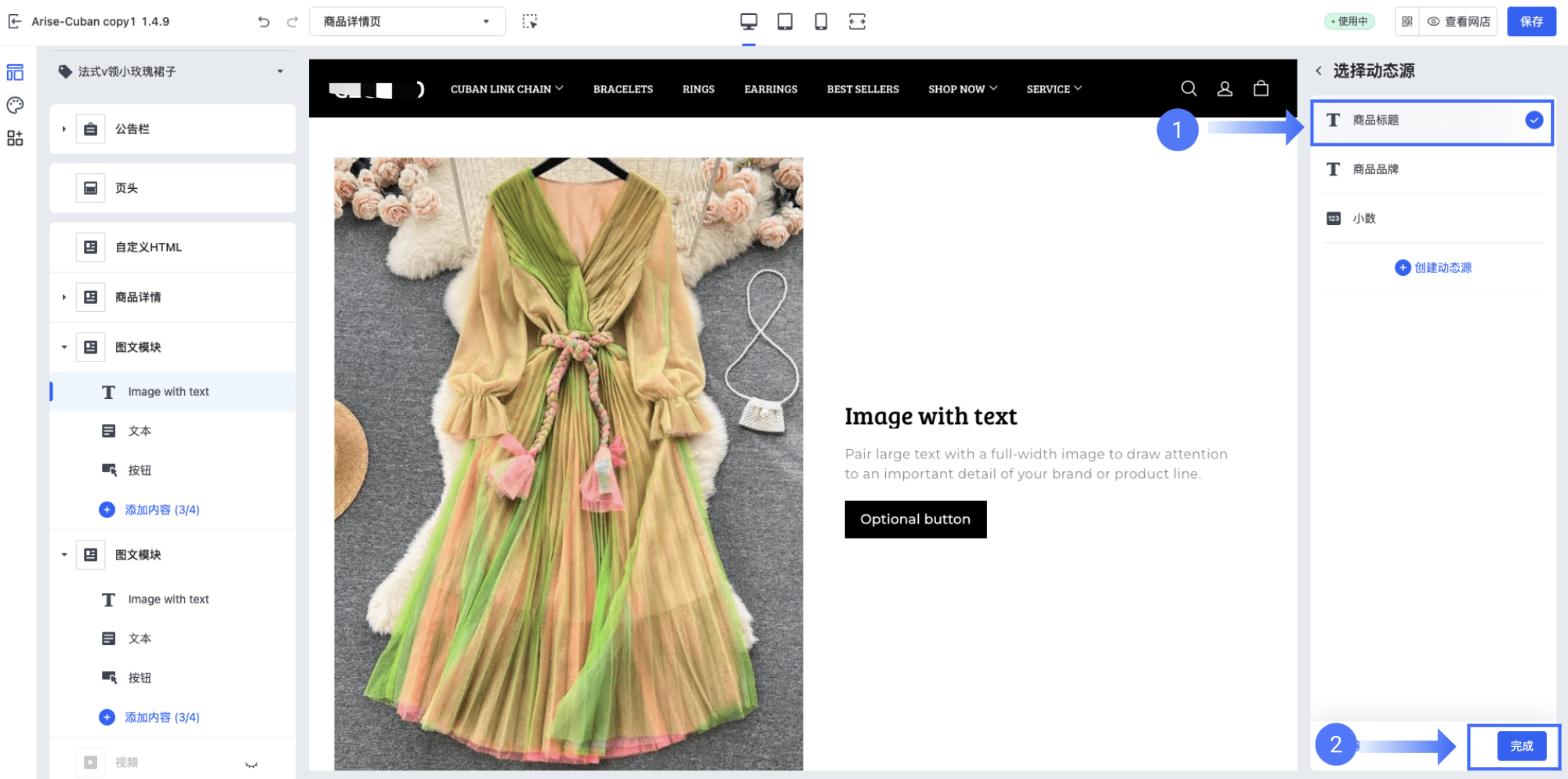The height and width of the screenshot is (779, 1568).
Task: Click the dress product image
Action: pos(568,463)
